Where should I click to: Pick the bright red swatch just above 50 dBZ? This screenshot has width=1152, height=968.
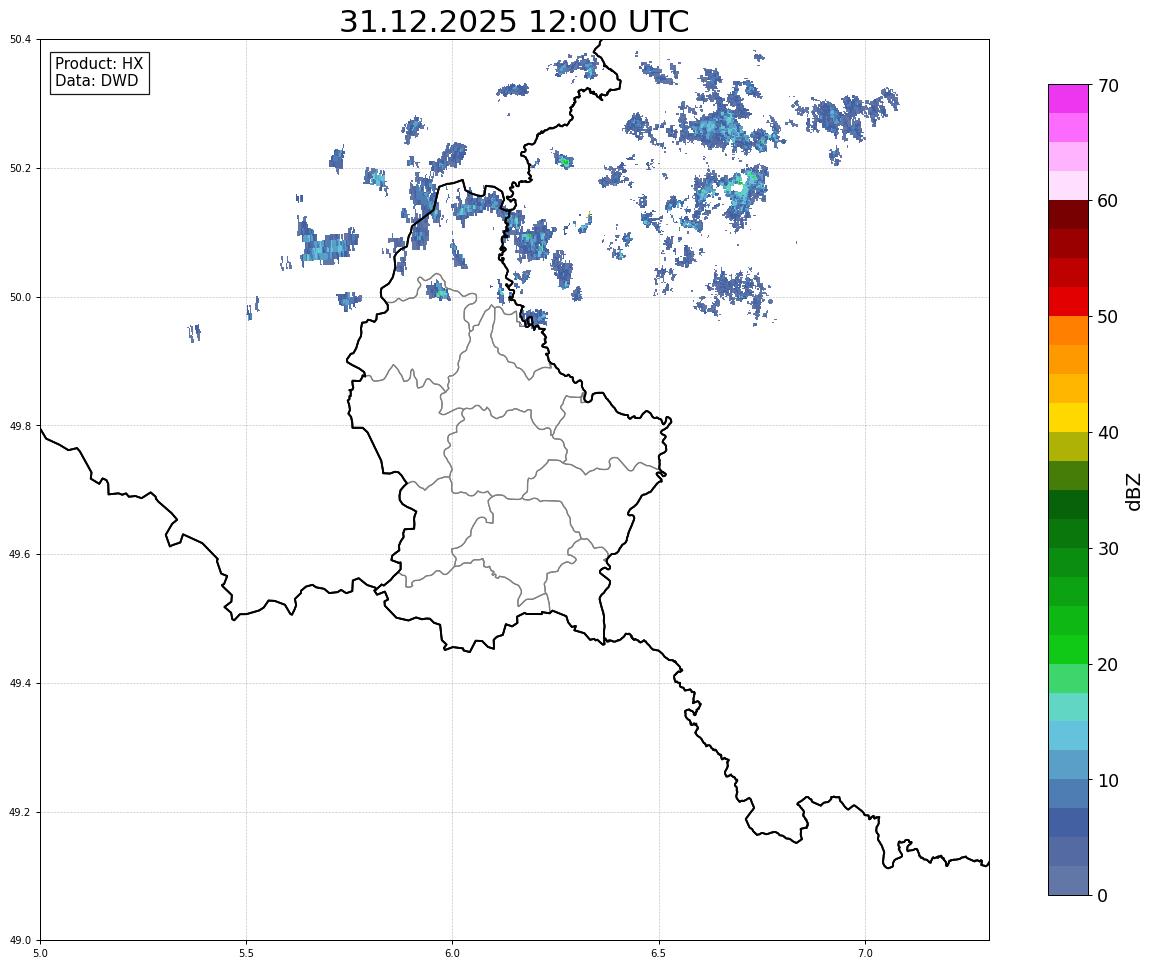click(1068, 301)
